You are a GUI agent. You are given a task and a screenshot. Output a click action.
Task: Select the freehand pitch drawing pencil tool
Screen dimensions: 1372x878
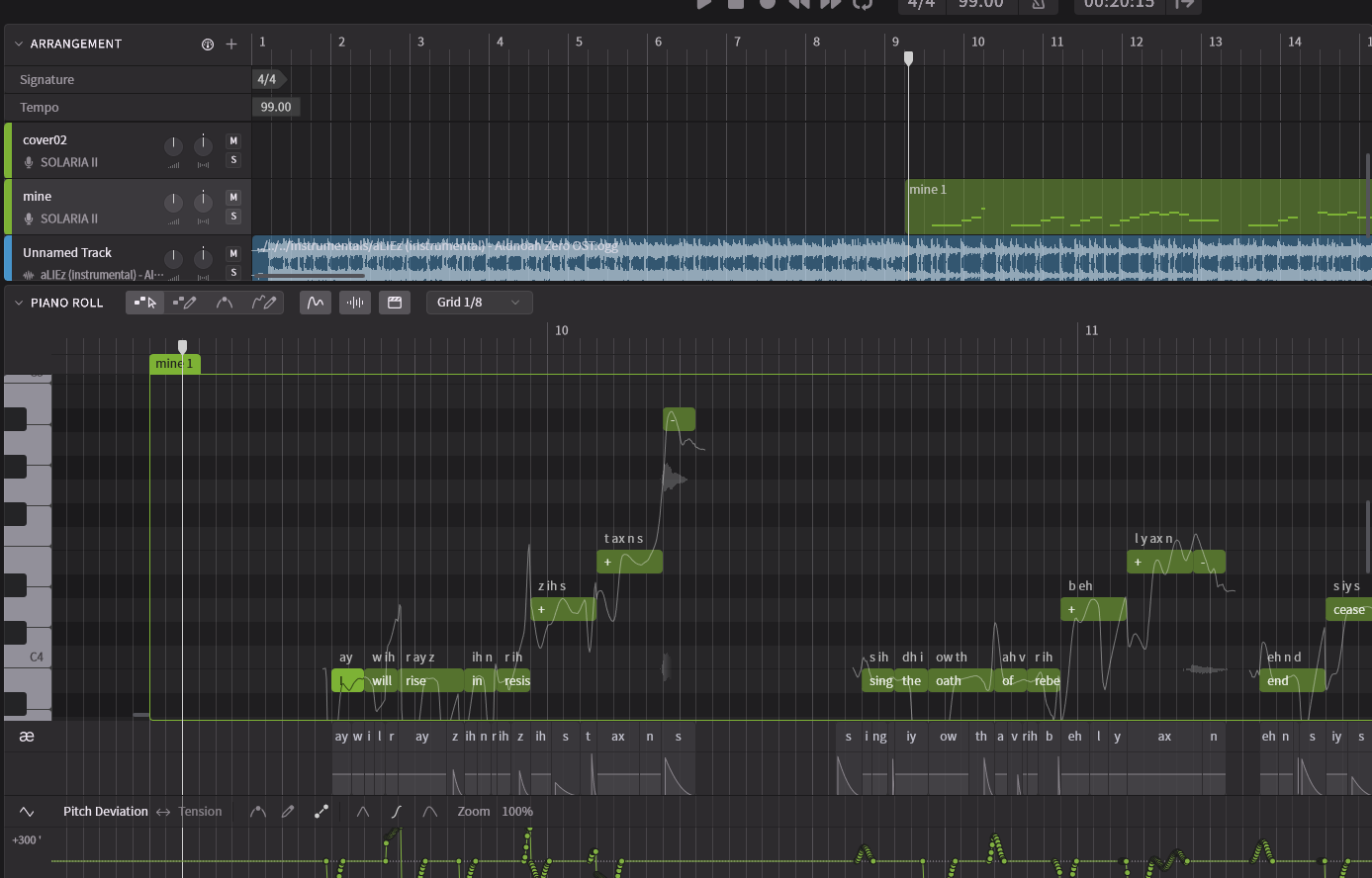pos(264,303)
